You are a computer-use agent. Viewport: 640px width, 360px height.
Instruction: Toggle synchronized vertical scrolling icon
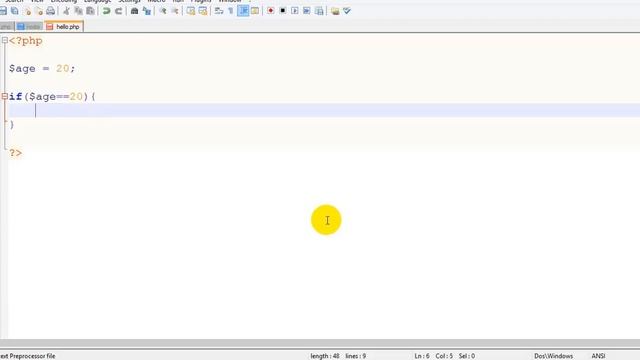click(x=191, y=11)
